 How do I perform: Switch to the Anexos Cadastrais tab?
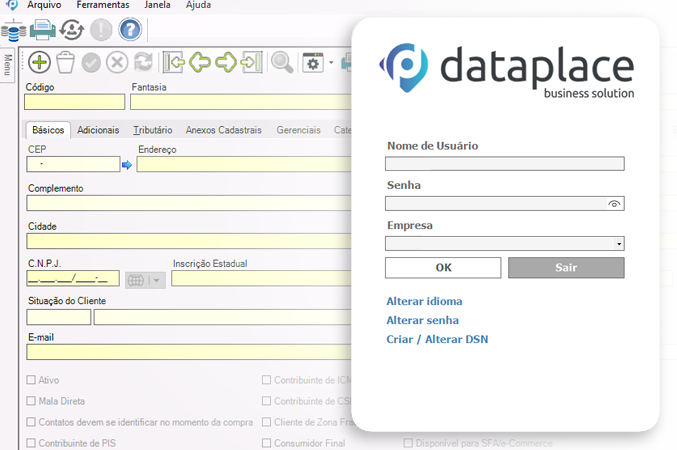[x=224, y=130]
